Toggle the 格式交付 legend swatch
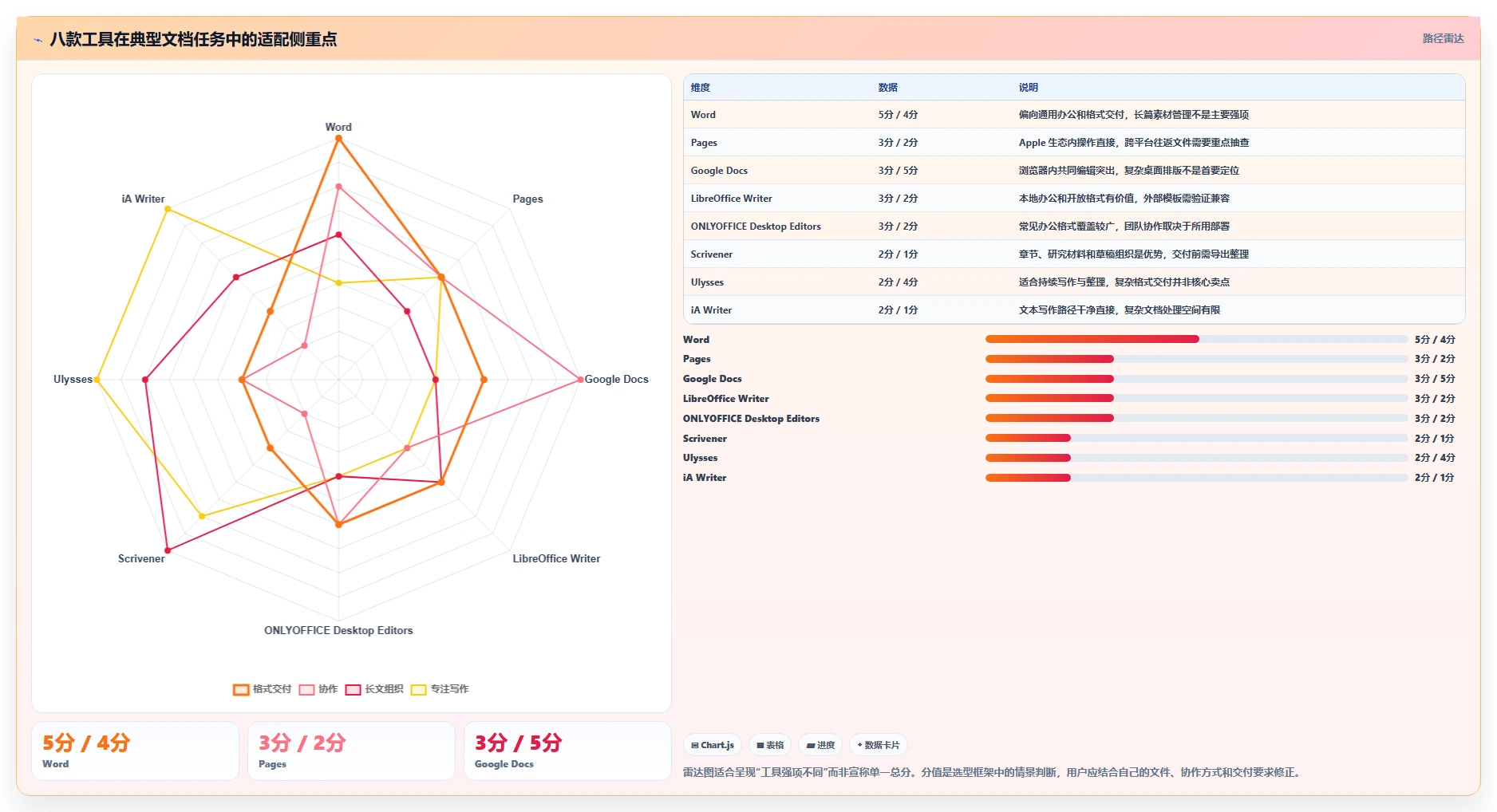Image resolution: width=1497 pixels, height=812 pixels. (241, 689)
